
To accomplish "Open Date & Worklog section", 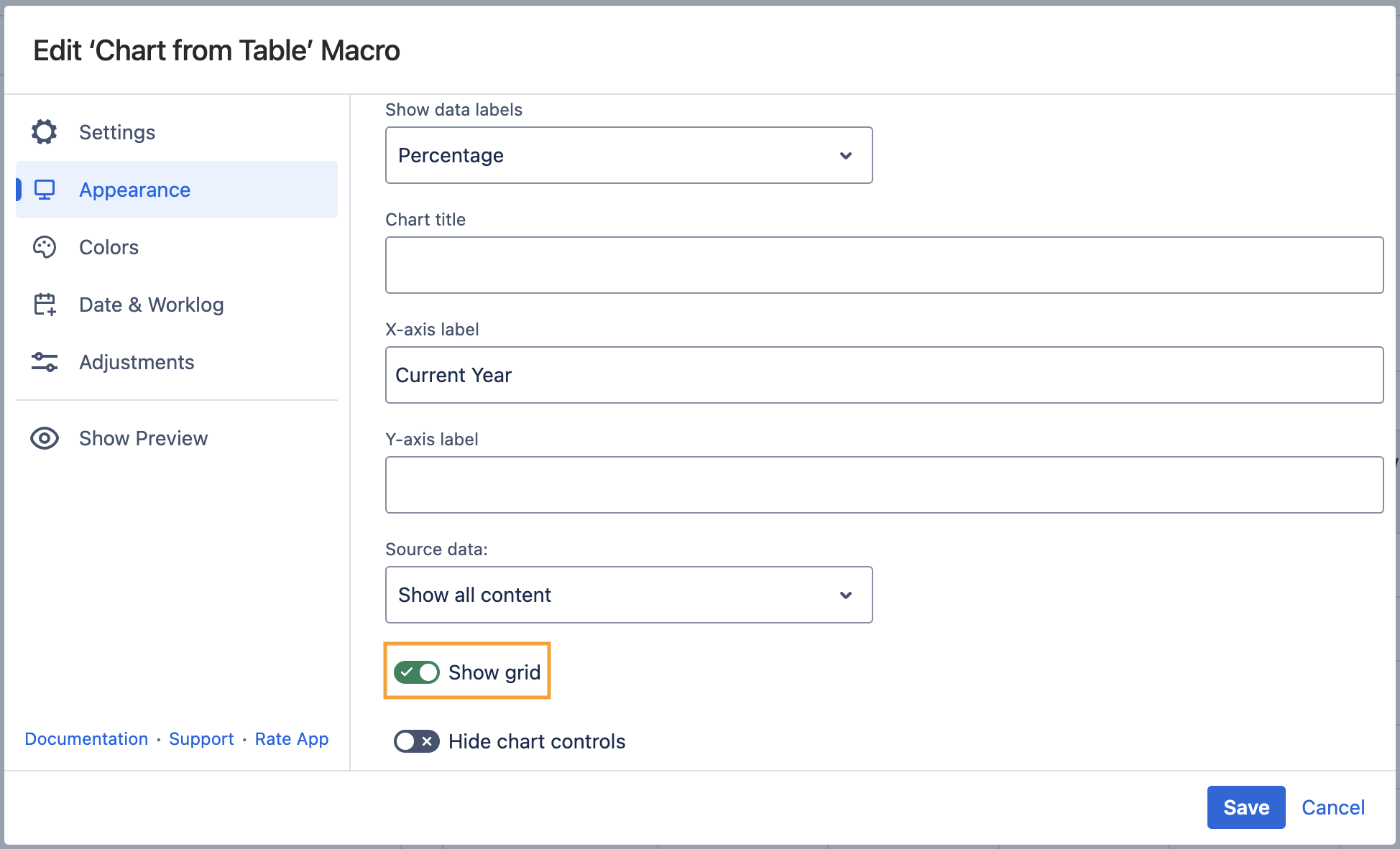I will [x=151, y=305].
